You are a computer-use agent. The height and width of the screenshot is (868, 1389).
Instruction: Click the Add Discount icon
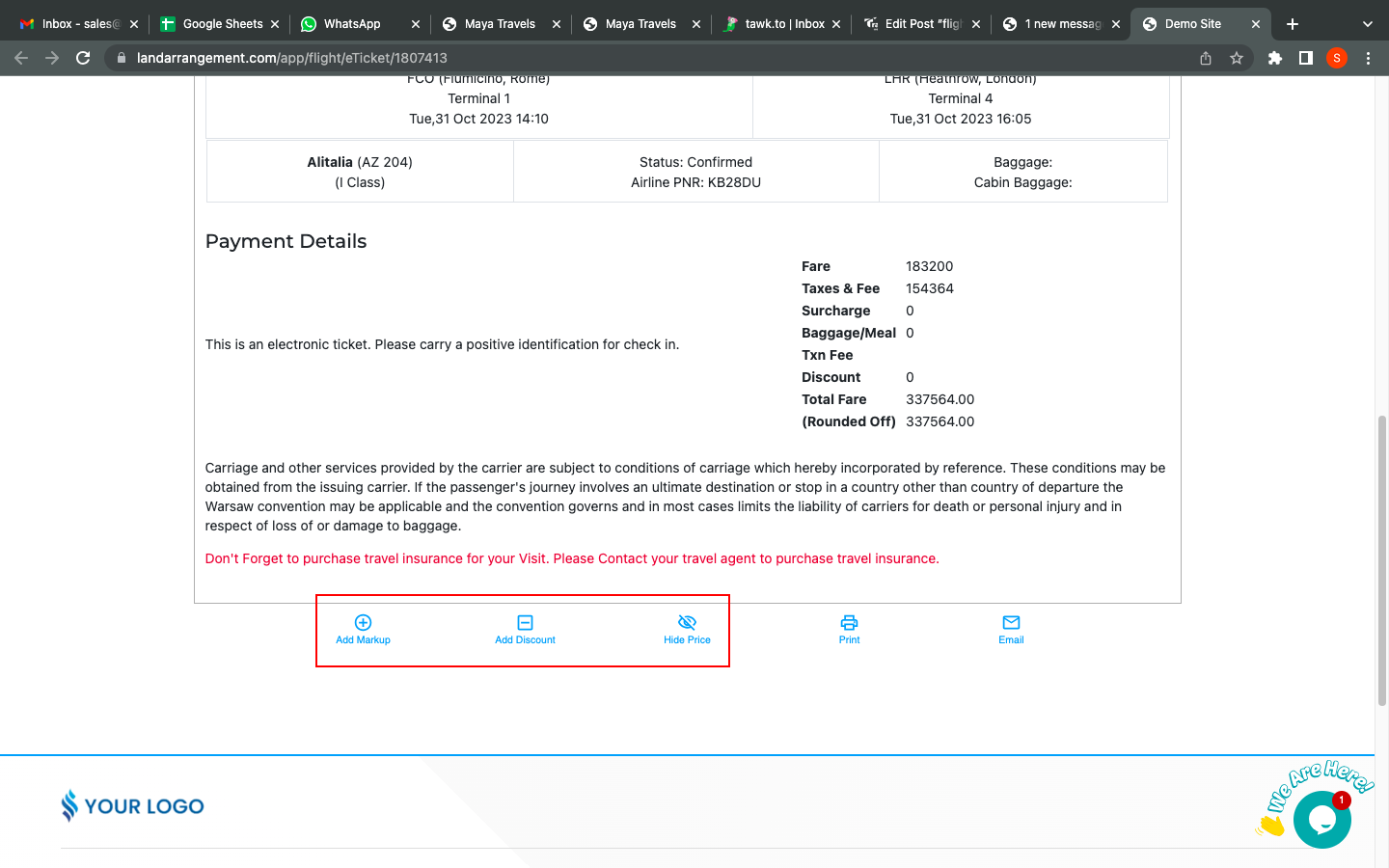click(525, 623)
